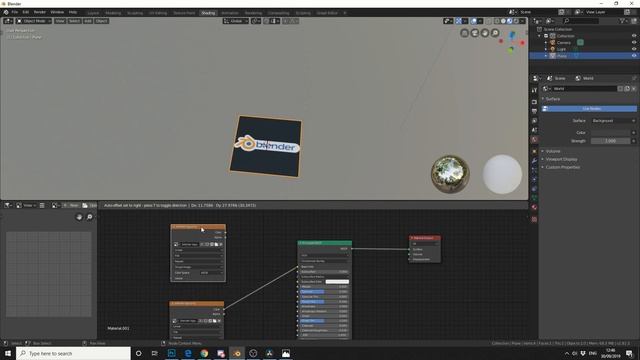Image resolution: width=640 pixels, height=360 pixels.
Task: Open the Output properties tab
Action: click(x=534, y=111)
